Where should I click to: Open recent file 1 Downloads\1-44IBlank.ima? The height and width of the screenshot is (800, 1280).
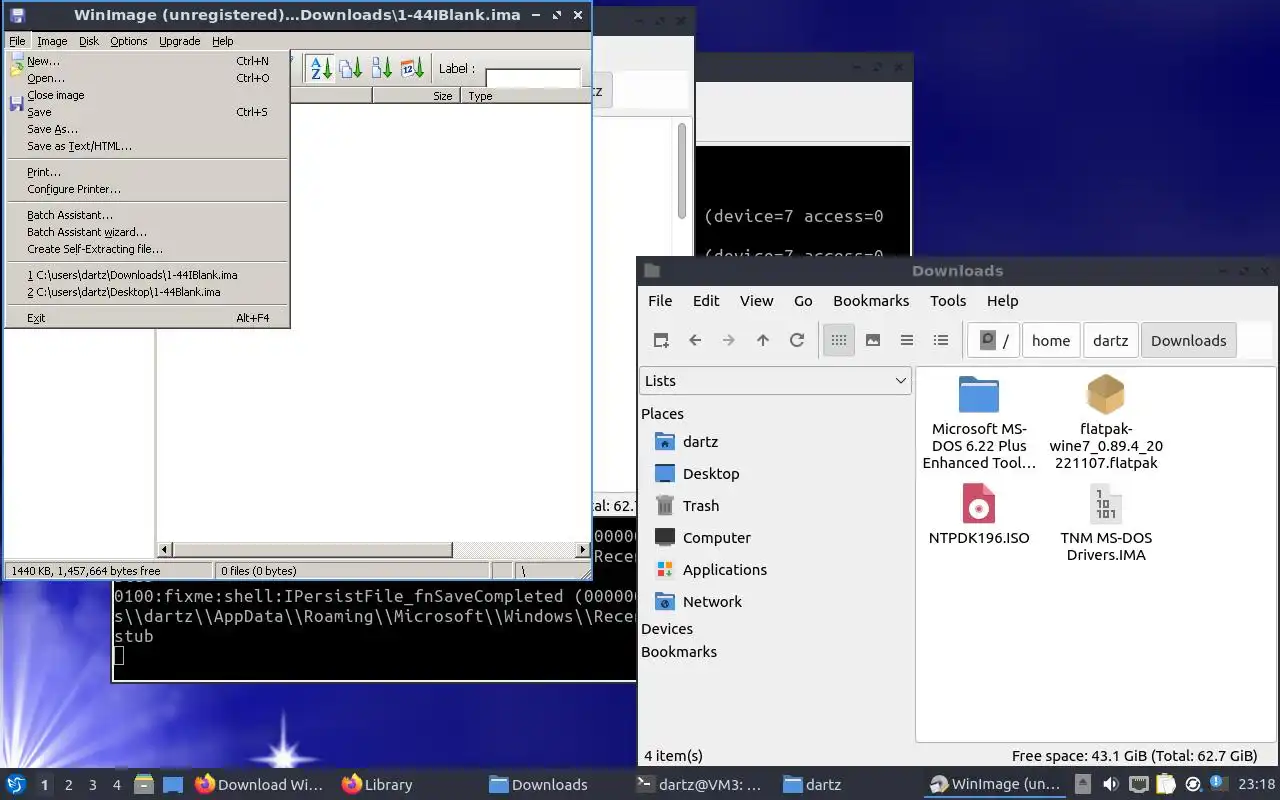point(147,275)
